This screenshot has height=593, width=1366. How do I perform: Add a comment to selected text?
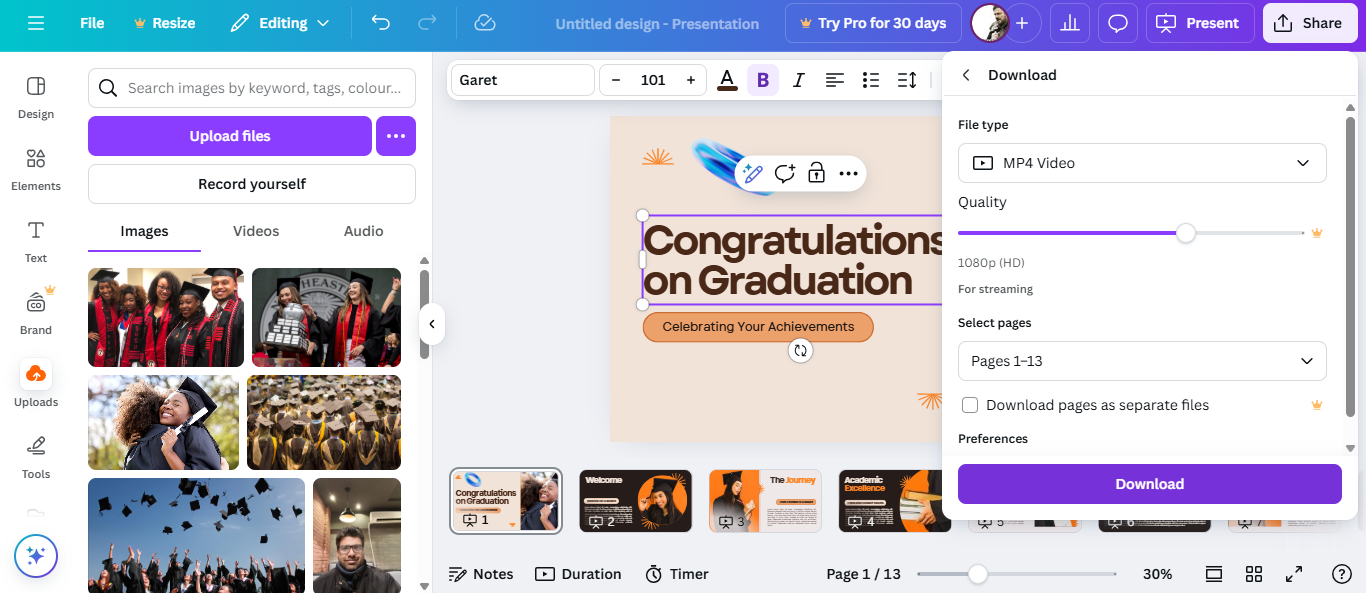[785, 173]
